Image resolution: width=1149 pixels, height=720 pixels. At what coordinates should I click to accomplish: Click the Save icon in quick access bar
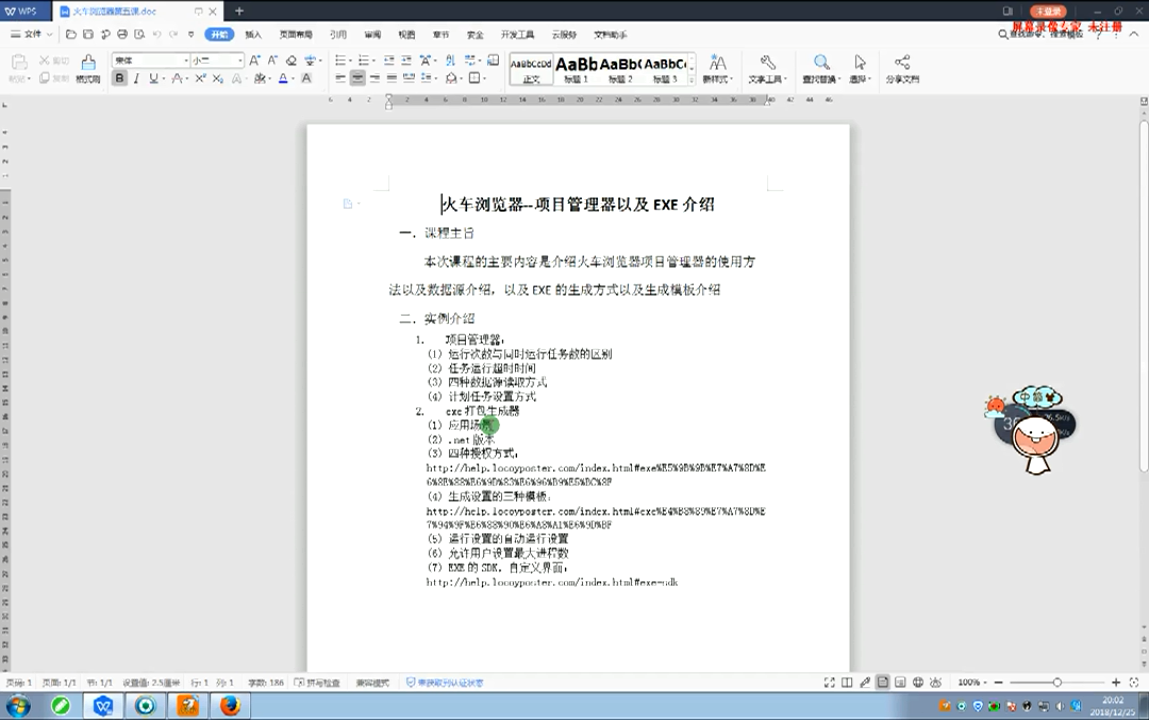pos(88,34)
